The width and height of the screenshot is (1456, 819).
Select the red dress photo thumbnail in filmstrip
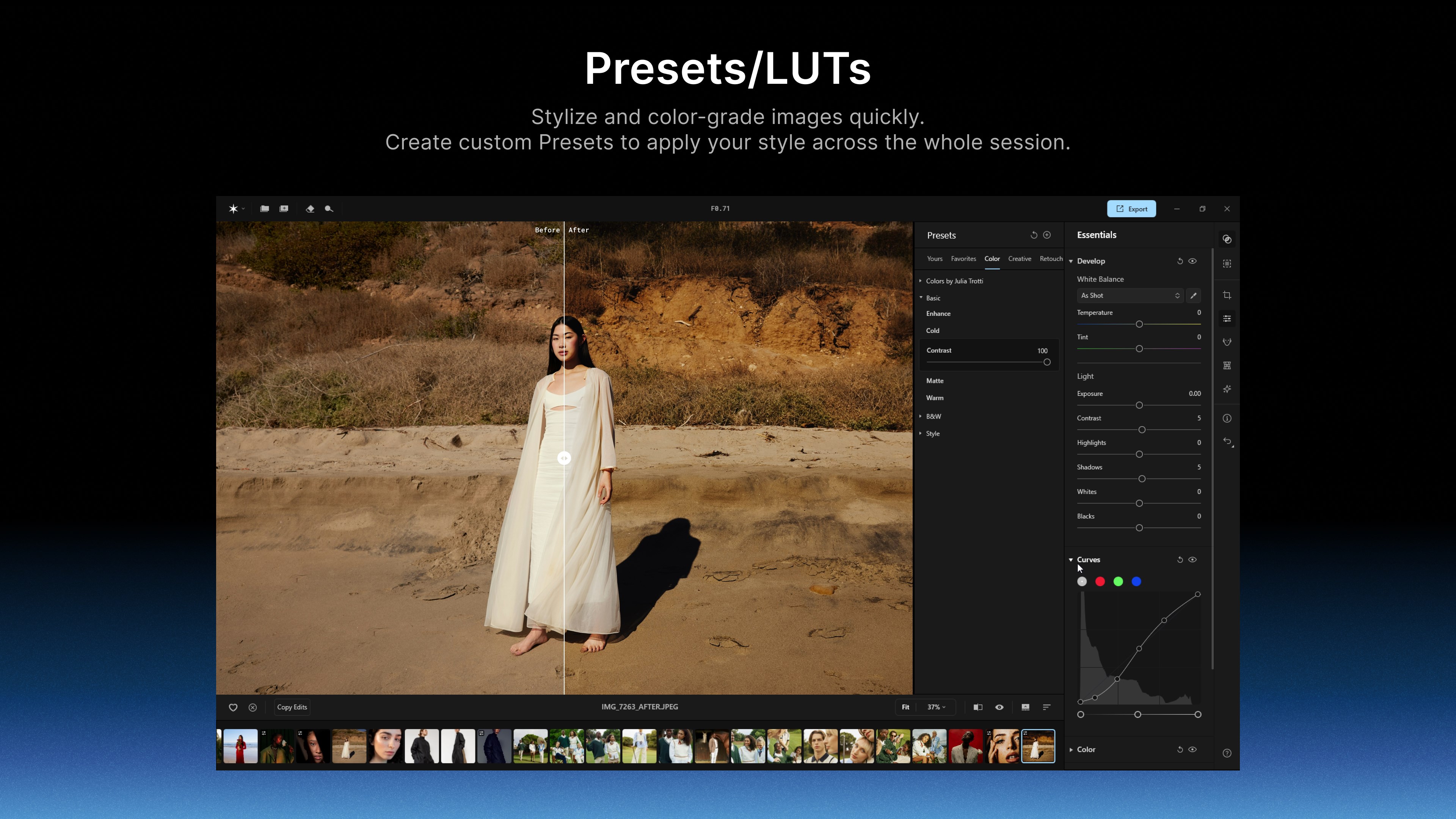[x=240, y=746]
